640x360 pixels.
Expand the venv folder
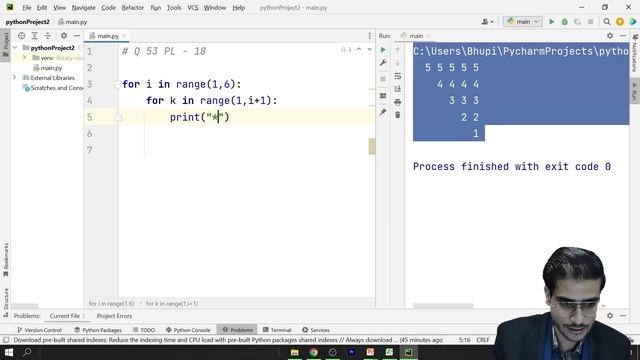[24, 58]
